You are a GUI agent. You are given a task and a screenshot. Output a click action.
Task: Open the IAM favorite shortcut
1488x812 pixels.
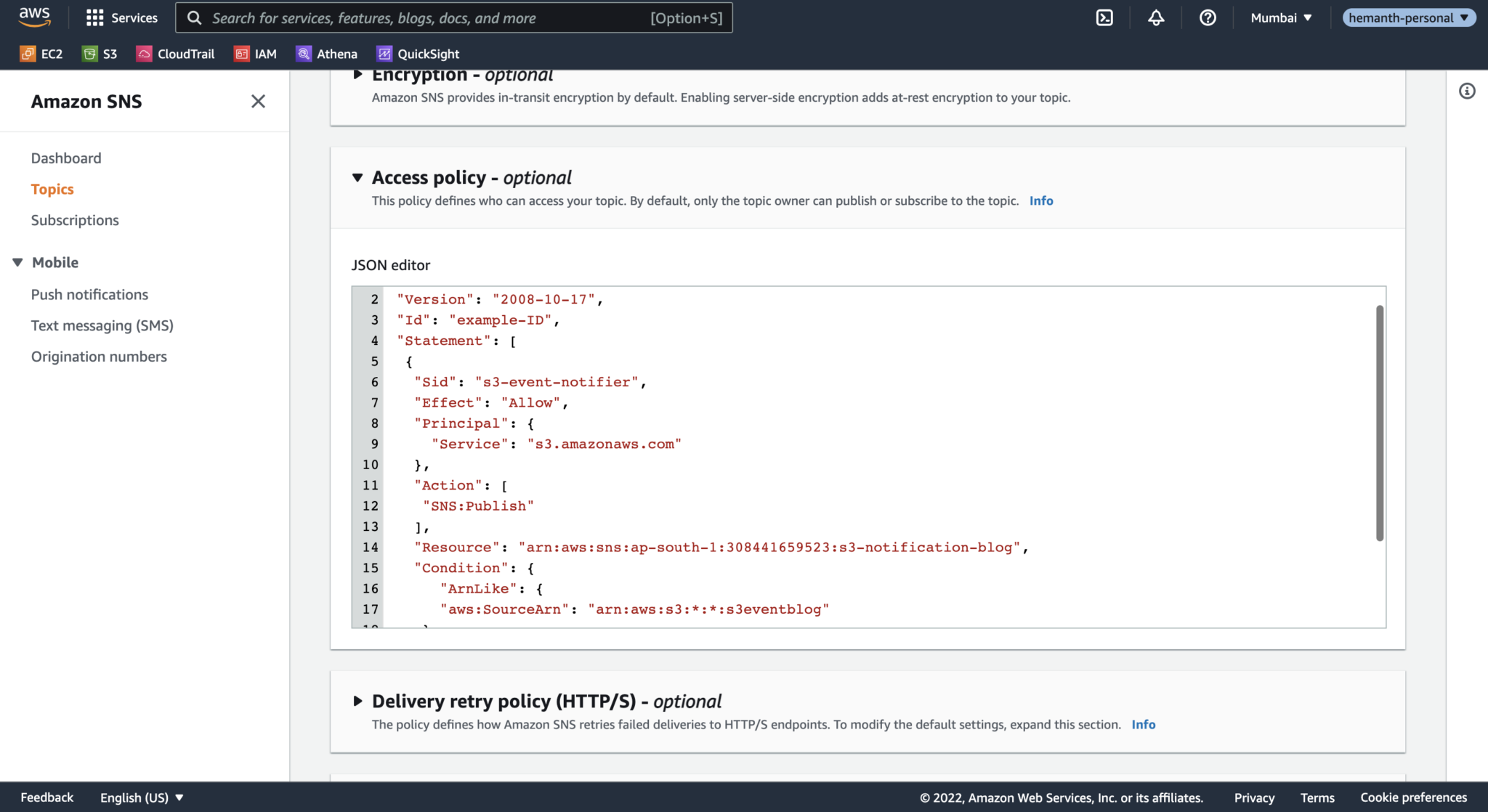pyautogui.click(x=255, y=53)
